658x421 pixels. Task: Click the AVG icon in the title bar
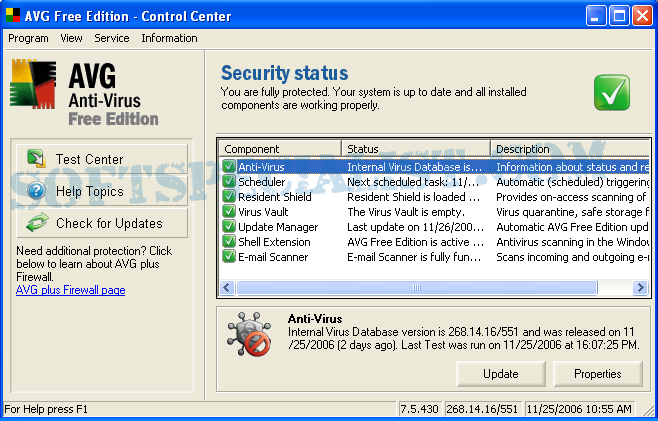pyautogui.click(x=13, y=16)
